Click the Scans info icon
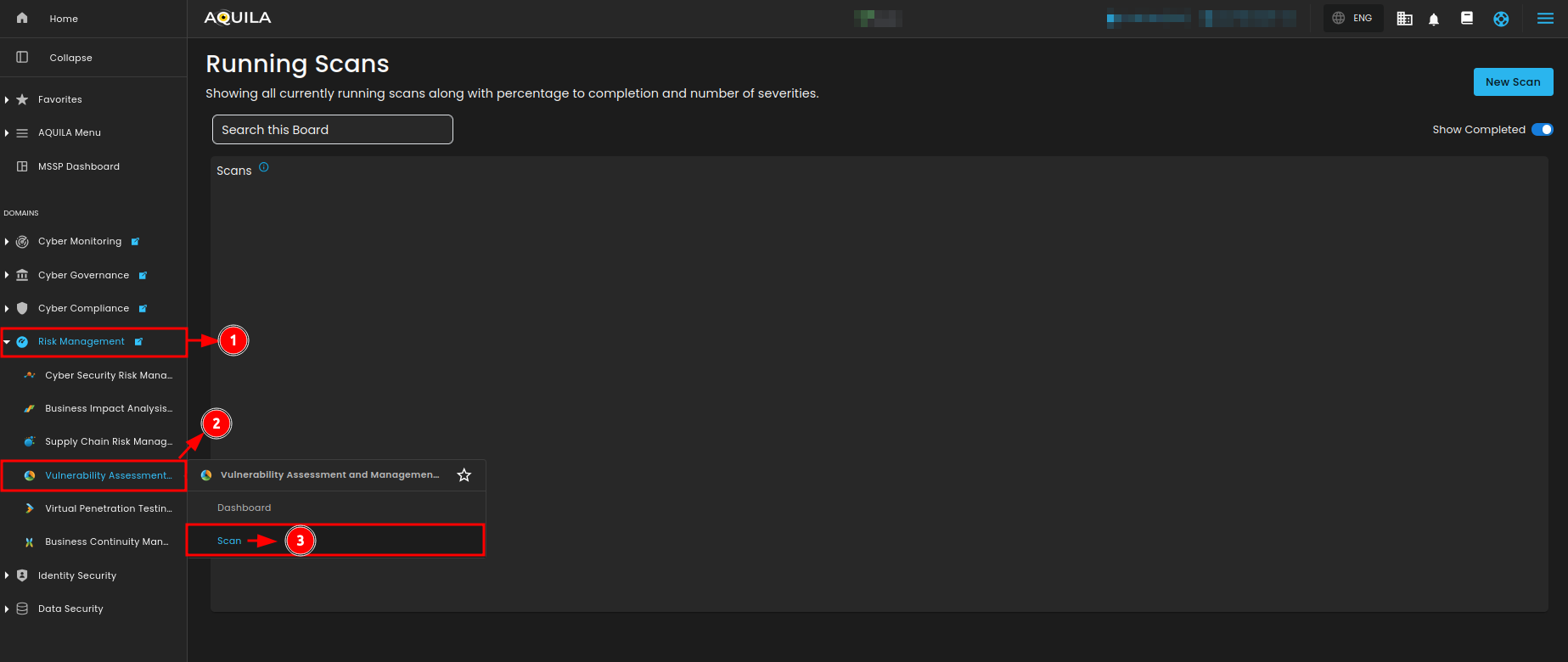This screenshot has height=662, width=1568. coord(264,167)
